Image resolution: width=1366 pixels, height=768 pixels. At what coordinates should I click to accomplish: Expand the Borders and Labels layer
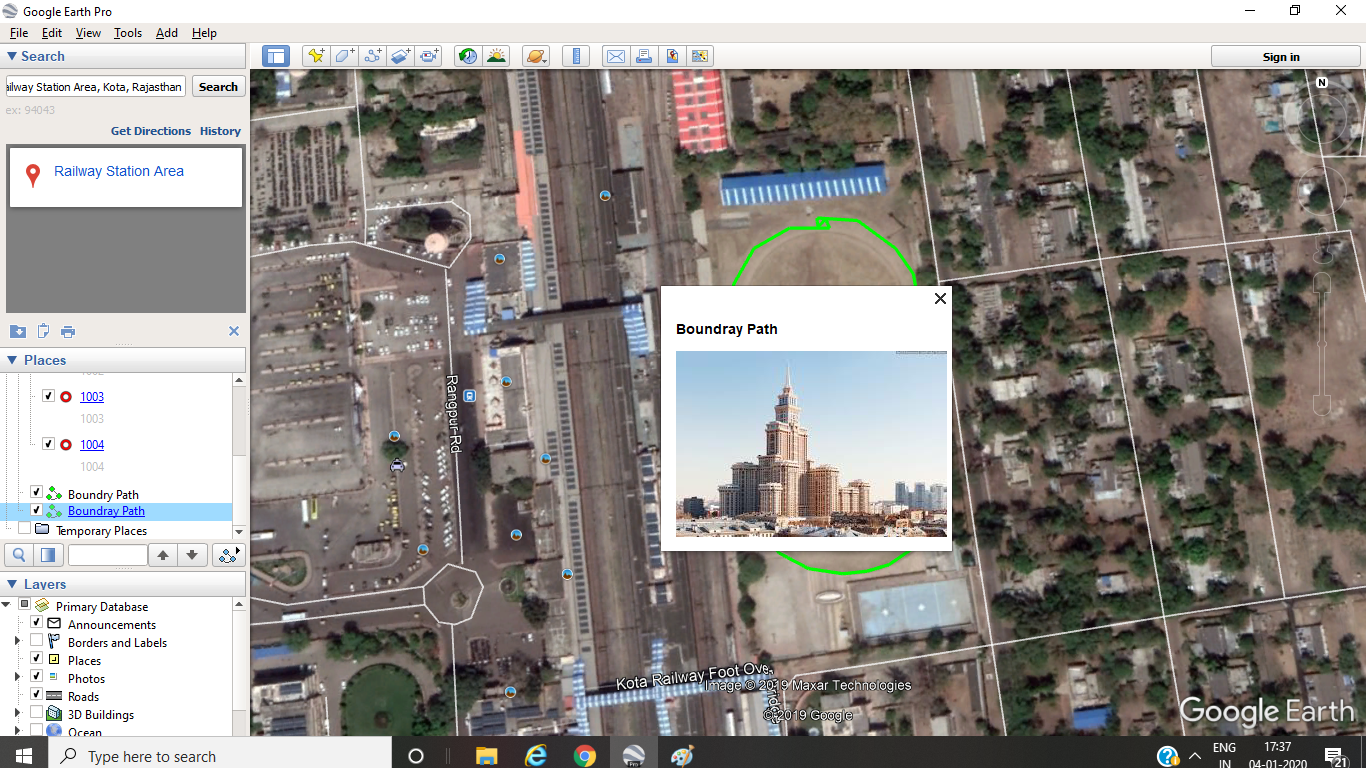17,642
